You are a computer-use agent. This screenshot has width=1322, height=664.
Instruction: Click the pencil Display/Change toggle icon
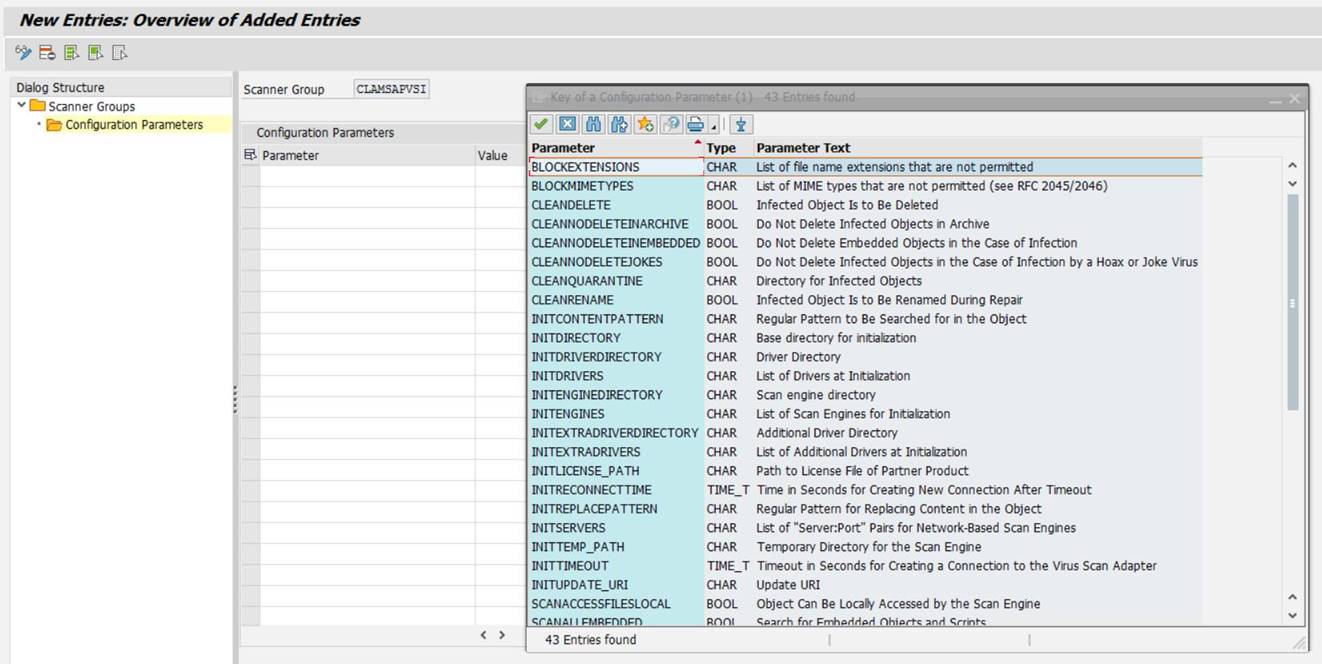(23, 53)
